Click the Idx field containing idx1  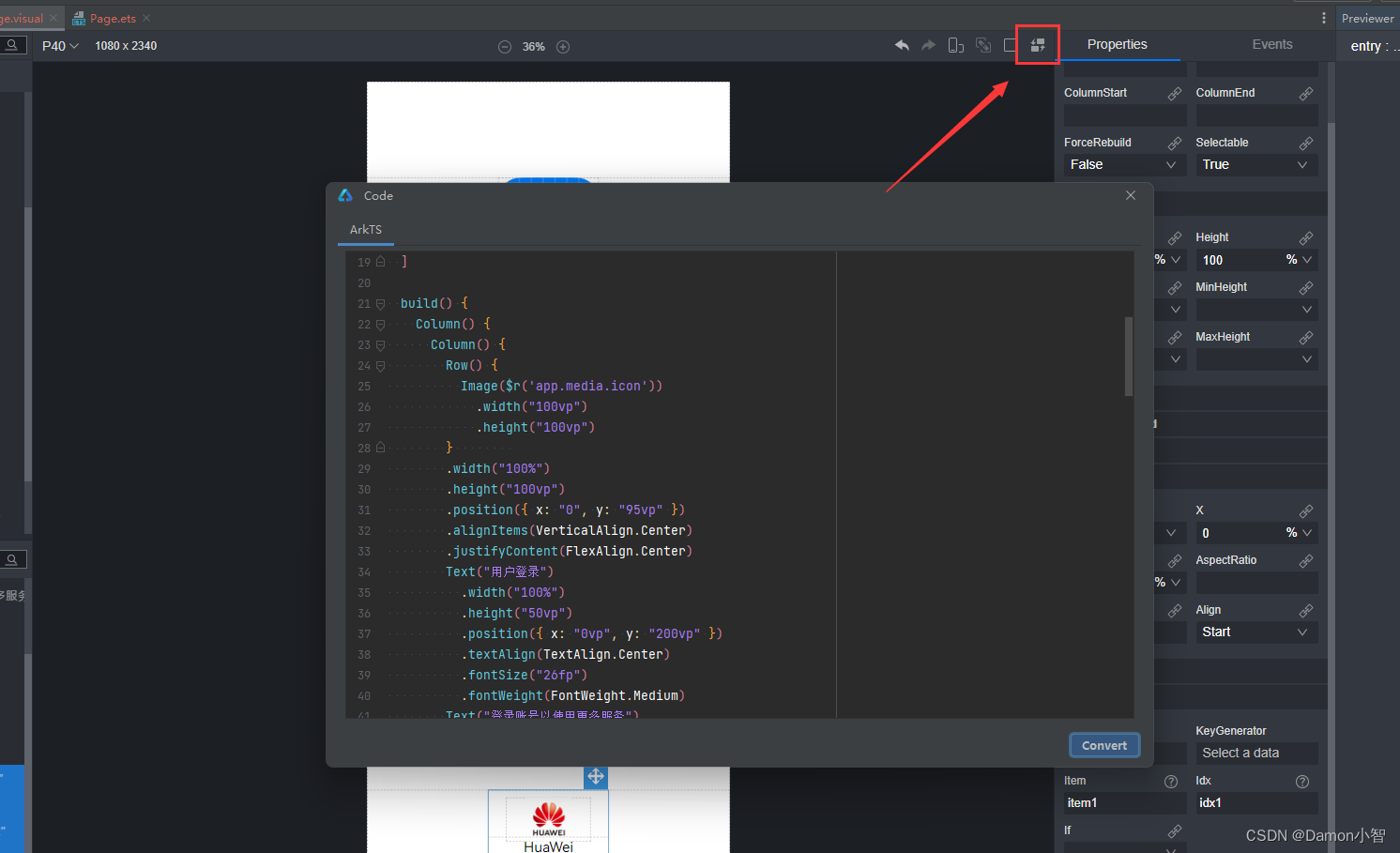click(x=1256, y=803)
